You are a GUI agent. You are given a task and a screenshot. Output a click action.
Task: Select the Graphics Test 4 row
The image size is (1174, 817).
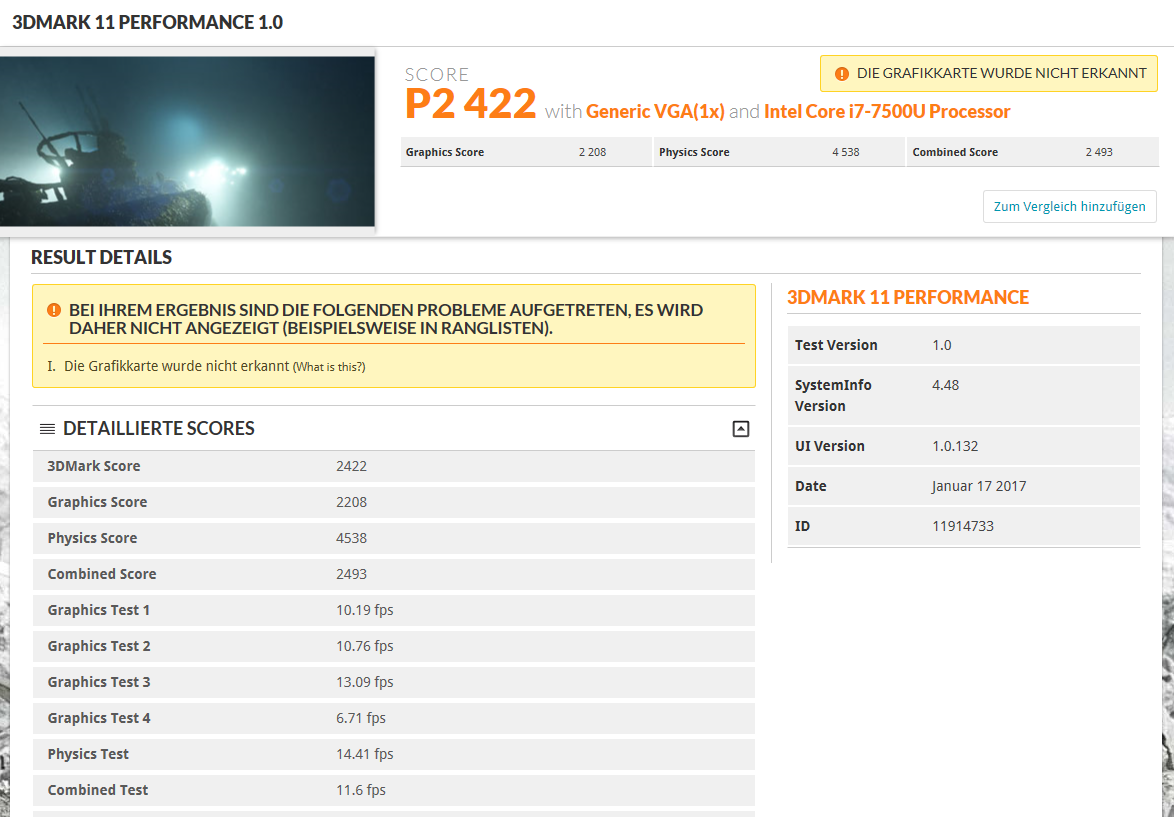[393, 718]
